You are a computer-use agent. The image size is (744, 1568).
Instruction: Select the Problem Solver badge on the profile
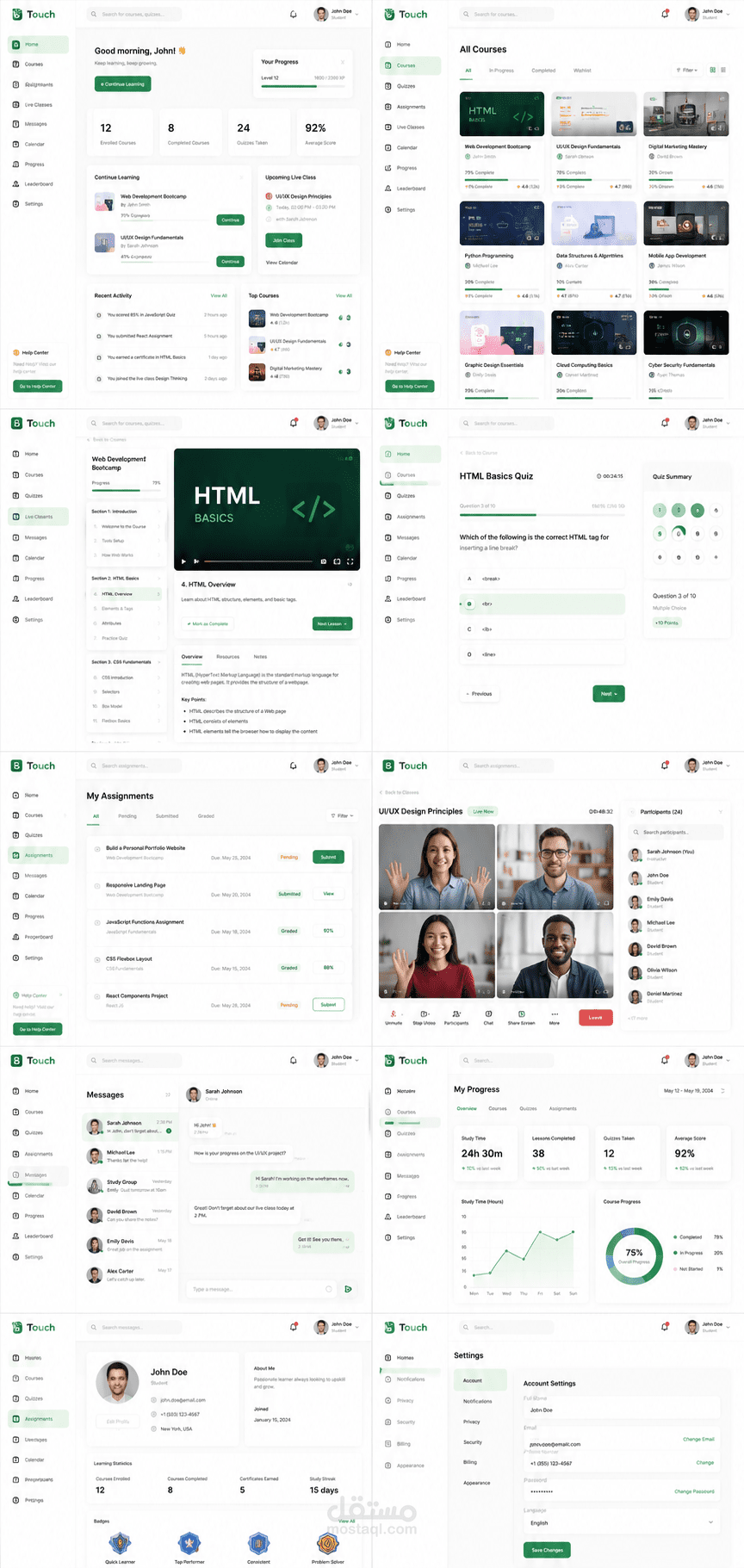328,1543
